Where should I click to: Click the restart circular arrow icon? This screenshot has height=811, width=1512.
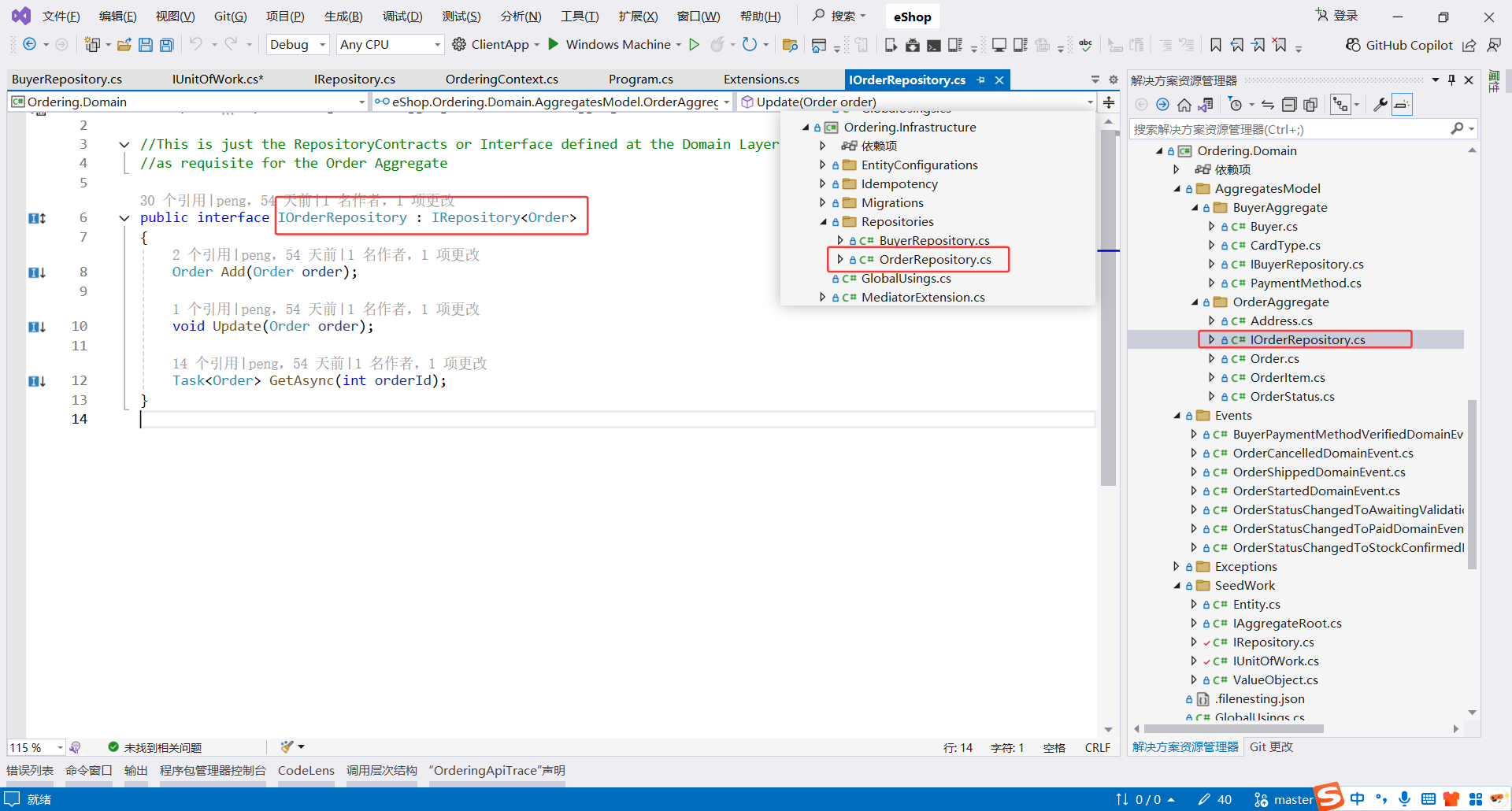[750, 44]
